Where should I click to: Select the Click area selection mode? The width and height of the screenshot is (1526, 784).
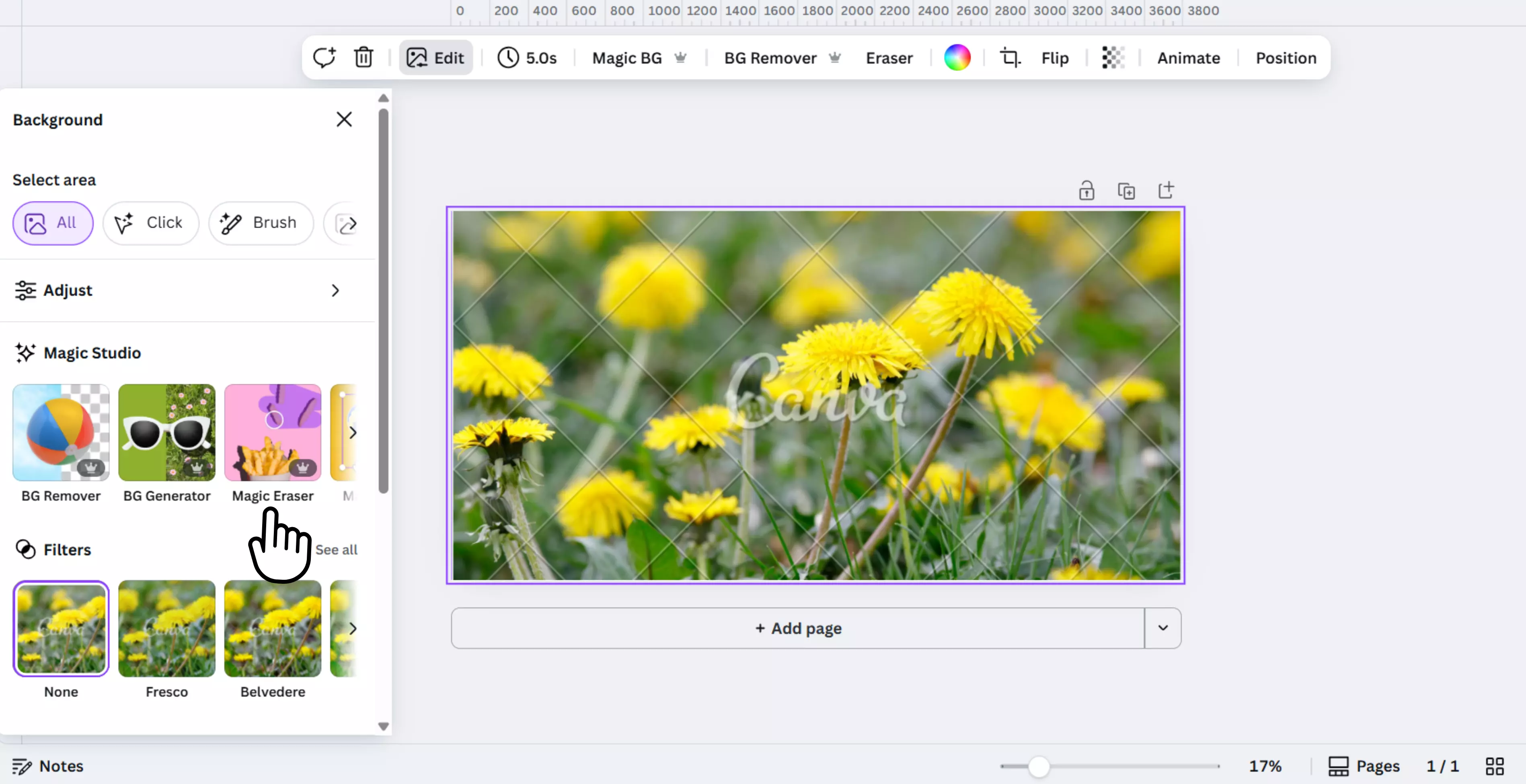[x=150, y=223]
